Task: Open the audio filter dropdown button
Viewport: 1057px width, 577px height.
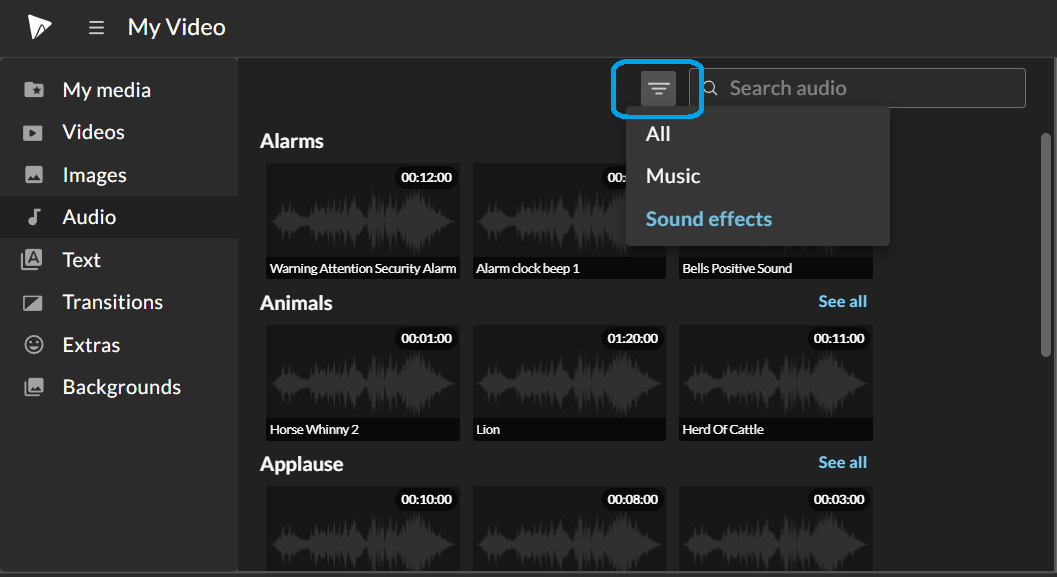Action: (659, 88)
